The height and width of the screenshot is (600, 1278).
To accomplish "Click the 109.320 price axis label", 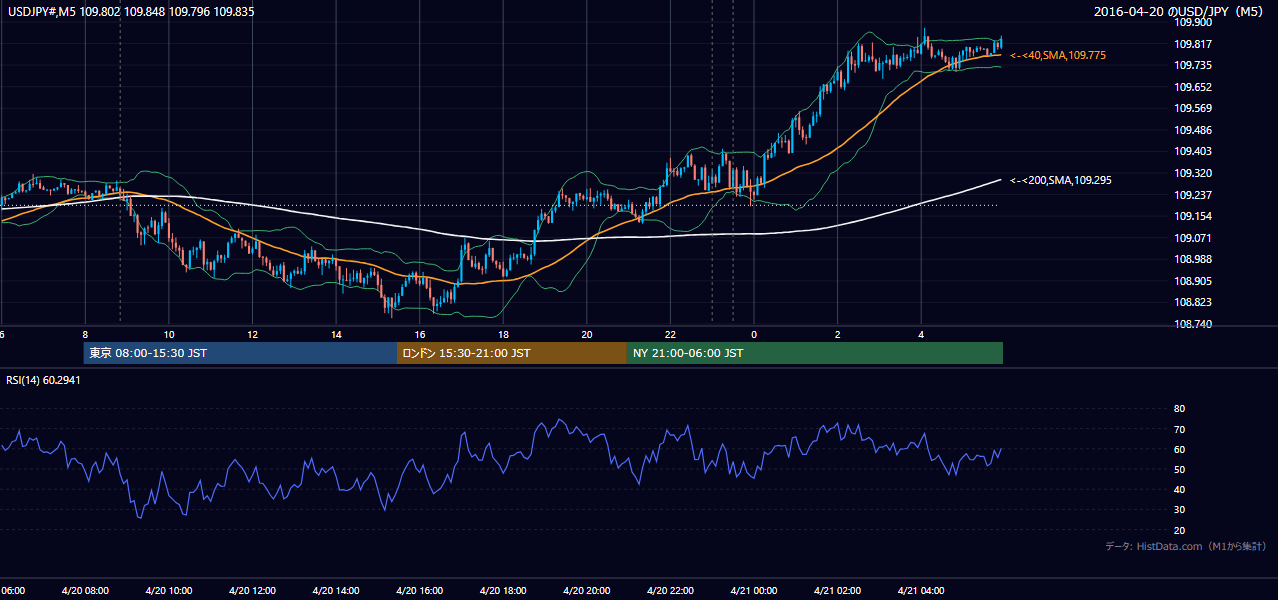I will pos(1193,173).
